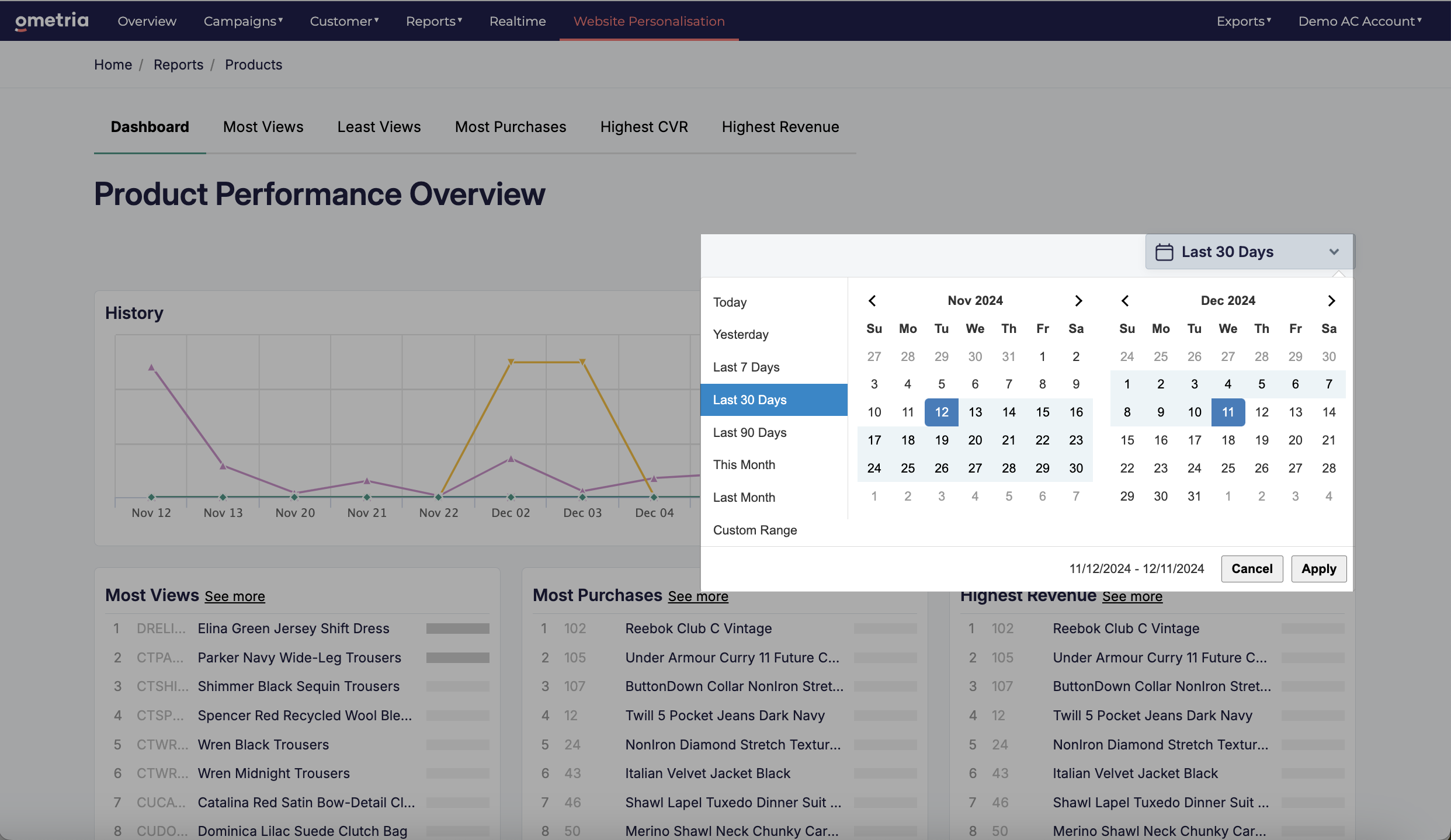Select Realtime in the top navigation
Image resolution: width=1451 pixels, height=840 pixels.
click(518, 20)
